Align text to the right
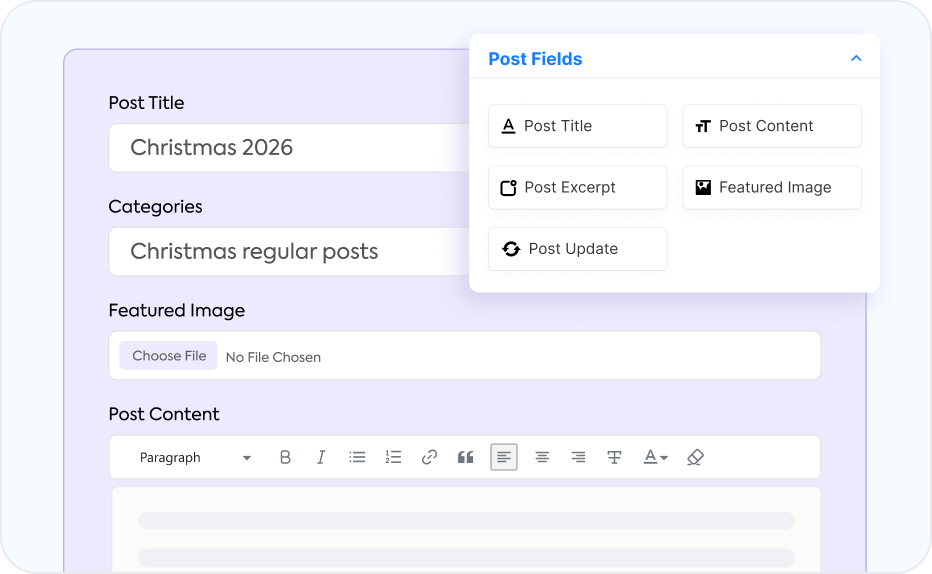This screenshot has height=574, width=932. tap(578, 457)
